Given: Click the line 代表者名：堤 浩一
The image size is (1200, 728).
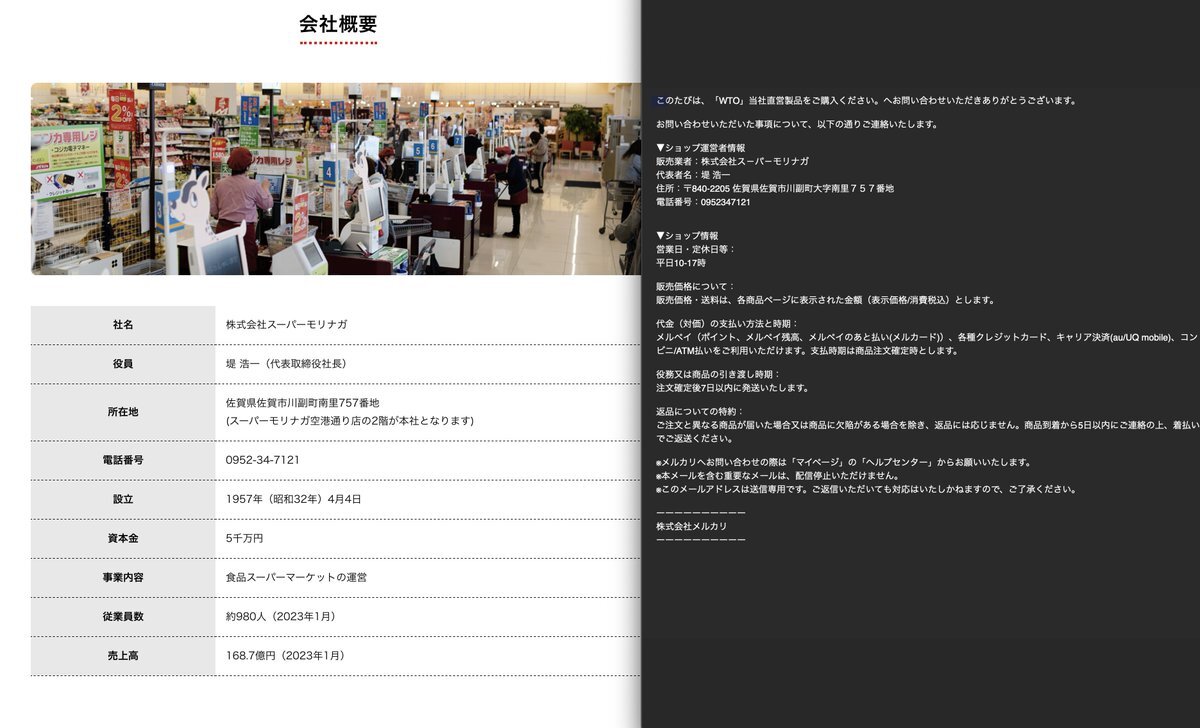Looking at the screenshot, I should (693, 175).
